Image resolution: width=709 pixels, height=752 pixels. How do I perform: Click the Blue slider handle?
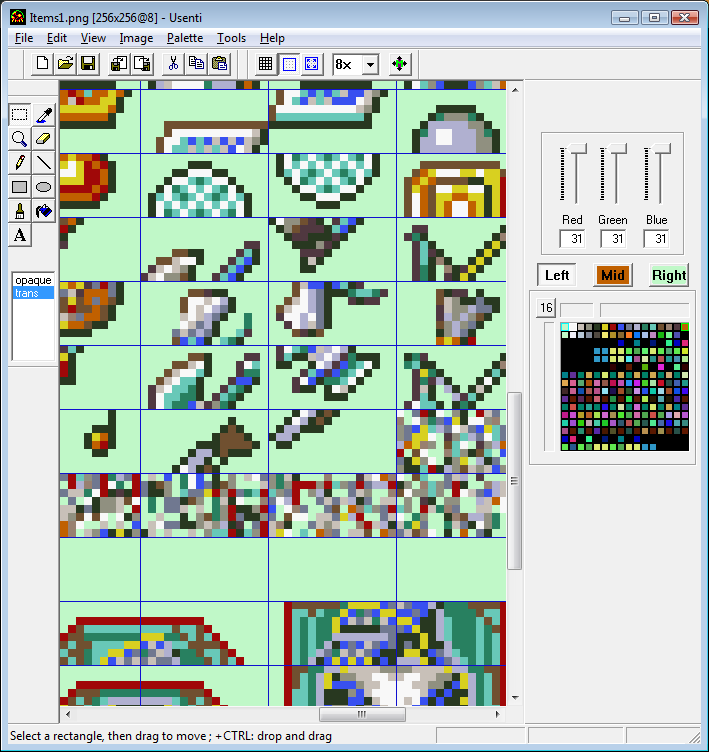click(x=661, y=150)
